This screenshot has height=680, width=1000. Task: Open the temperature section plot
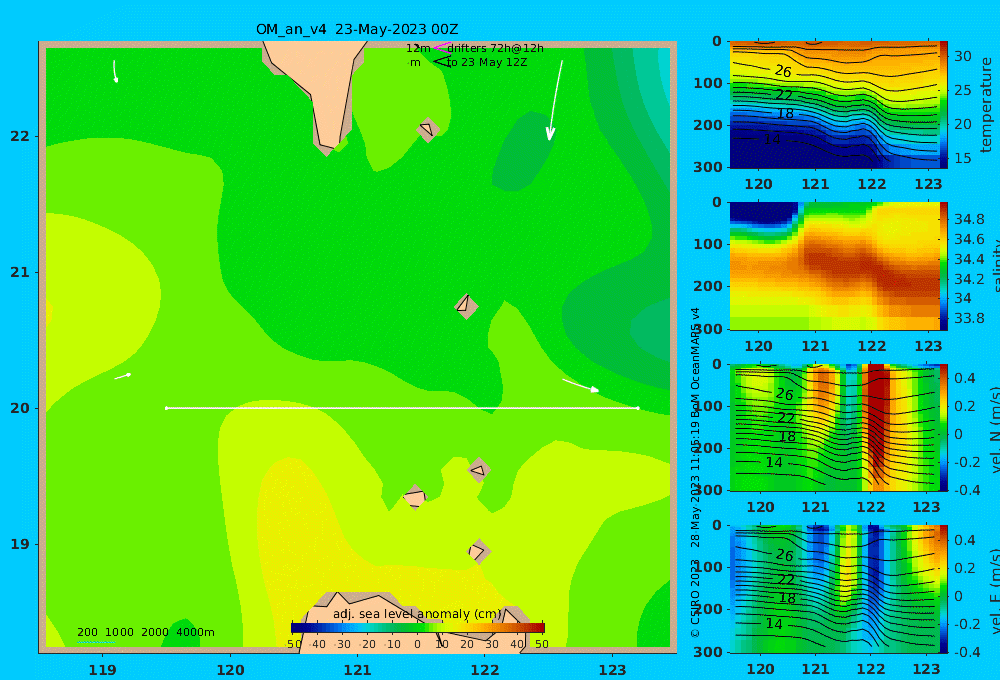(x=835, y=105)
